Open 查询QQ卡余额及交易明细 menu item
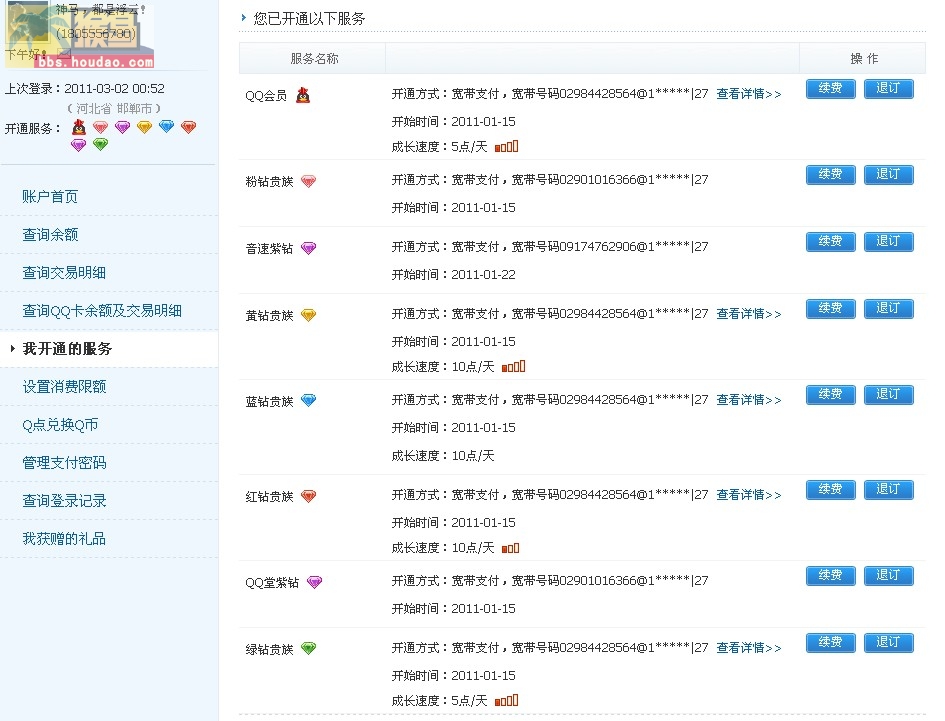 [x=102, y=310]
